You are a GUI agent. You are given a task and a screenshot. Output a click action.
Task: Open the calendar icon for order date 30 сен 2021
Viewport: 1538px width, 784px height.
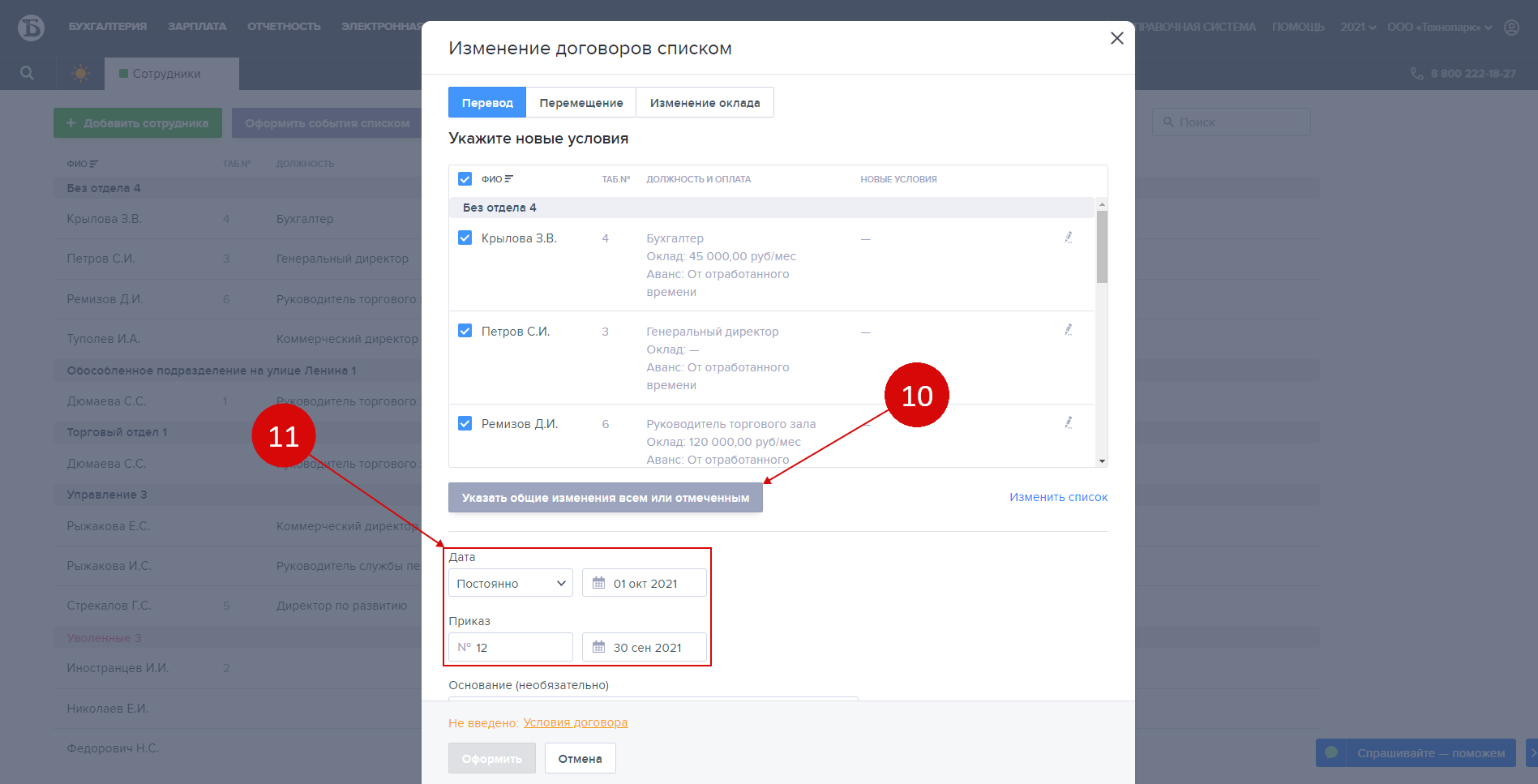[x=598, y=647]
